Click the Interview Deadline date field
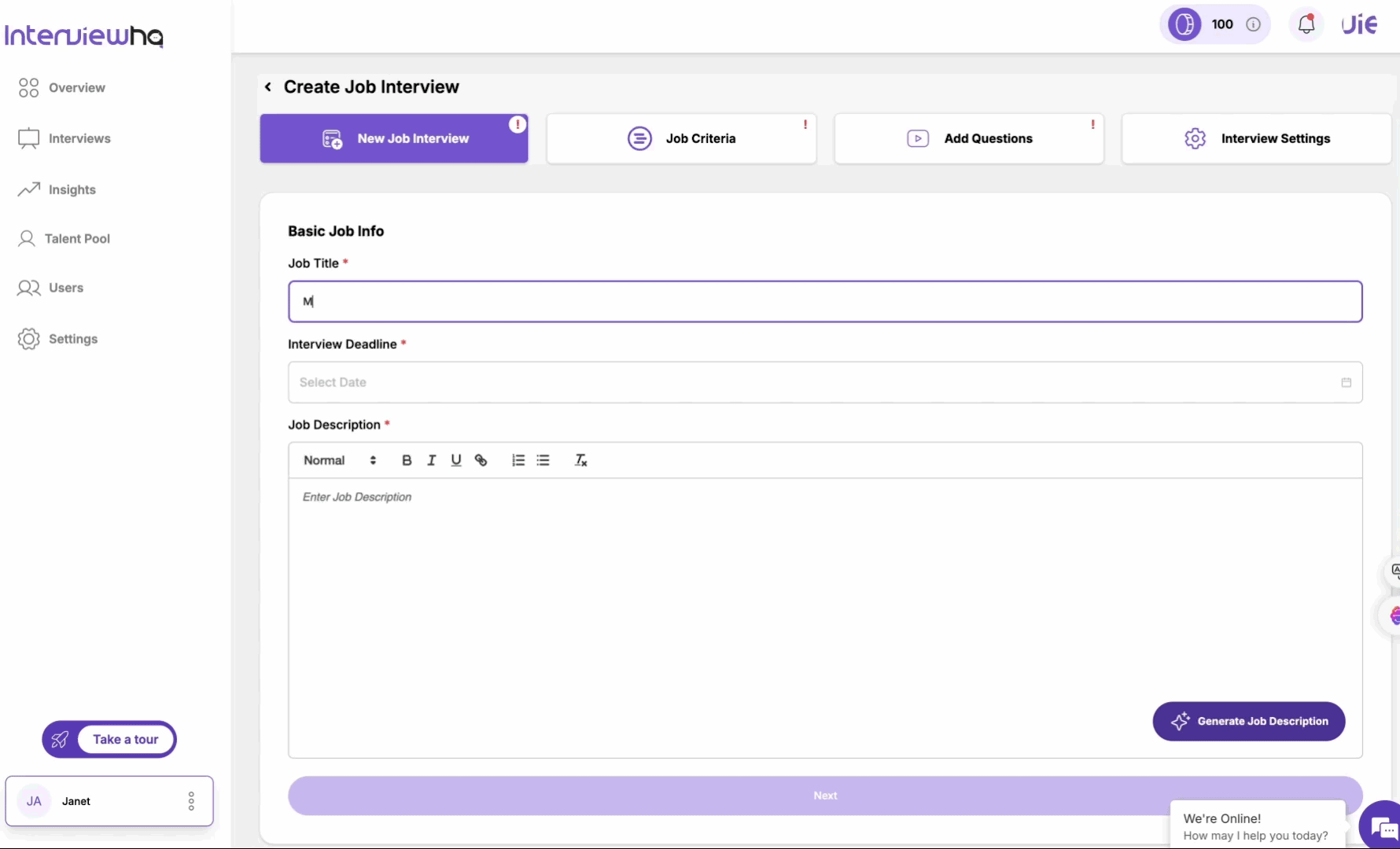The height and width of the screenshot is (849, 1400). pyautogui.click(x=825, y=382)
